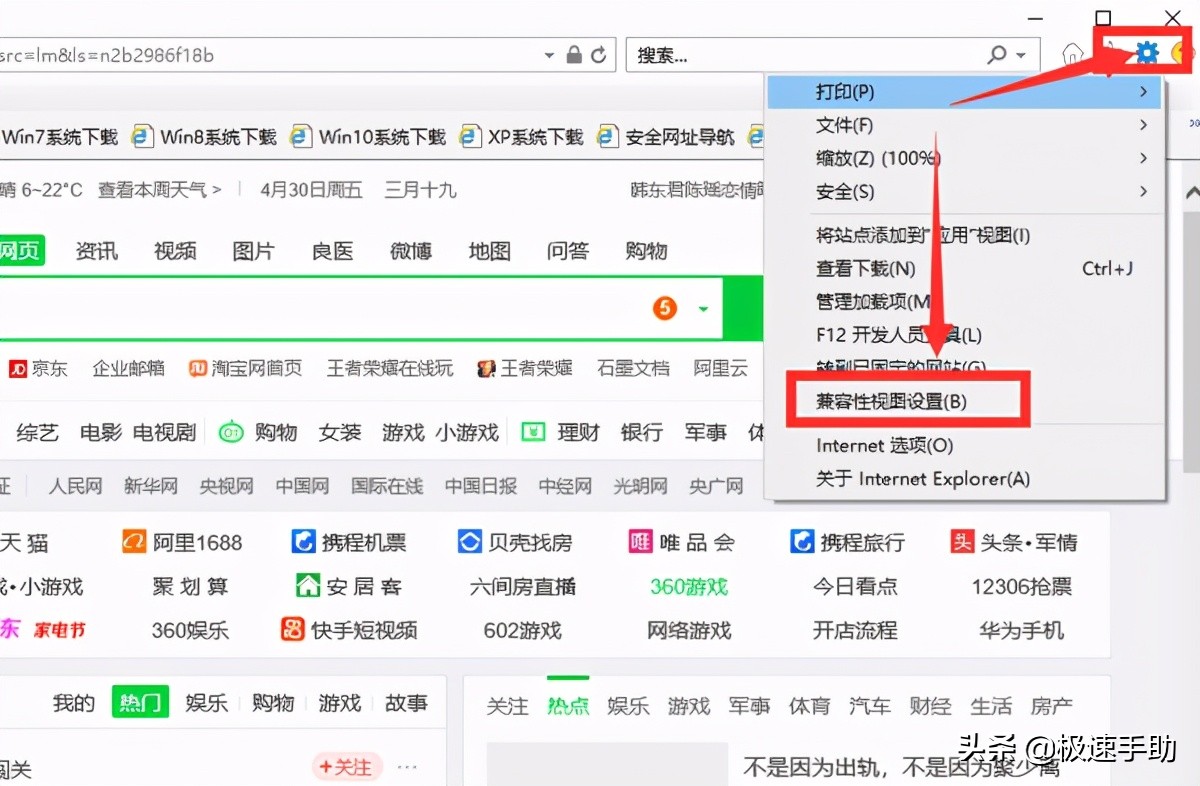
Task: Expand the address bar history dropdown
Action: click(x=549, y=56)
